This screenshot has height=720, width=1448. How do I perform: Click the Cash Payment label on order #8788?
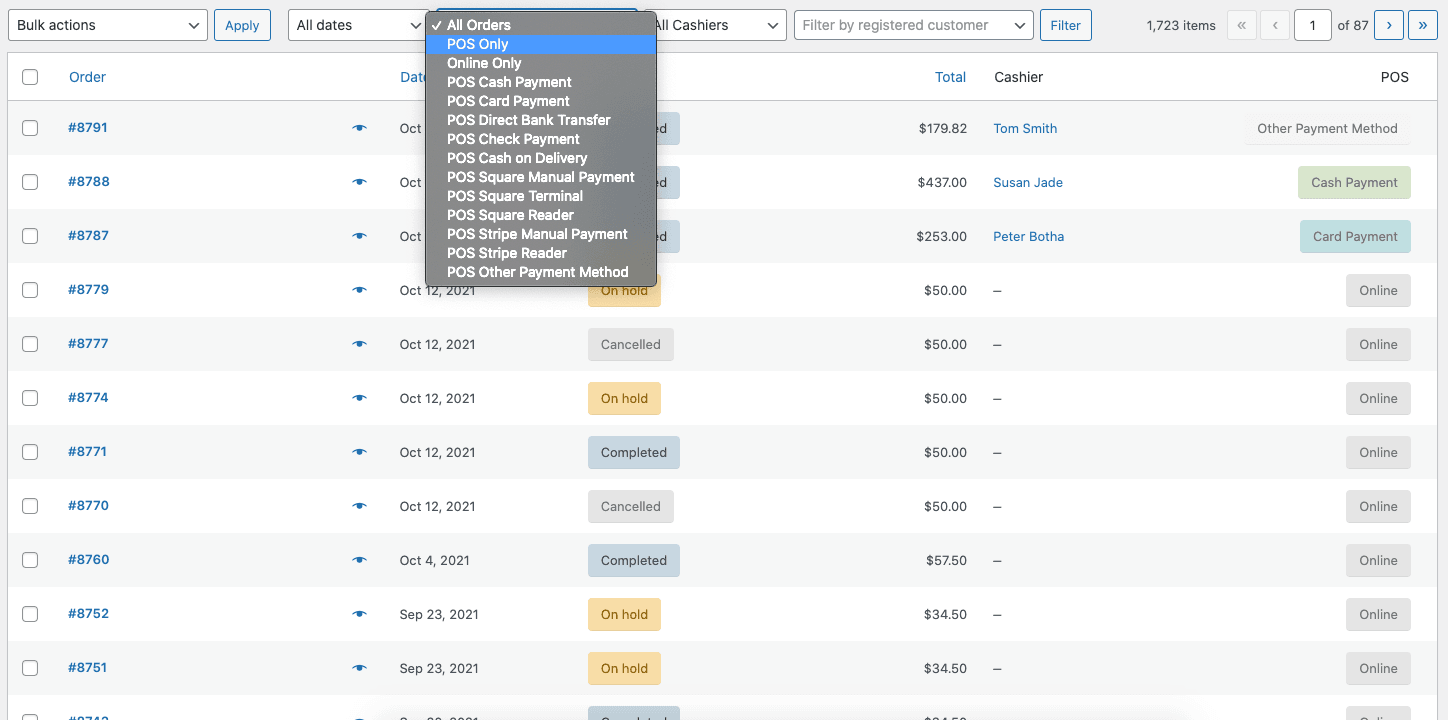[1354, 182]
